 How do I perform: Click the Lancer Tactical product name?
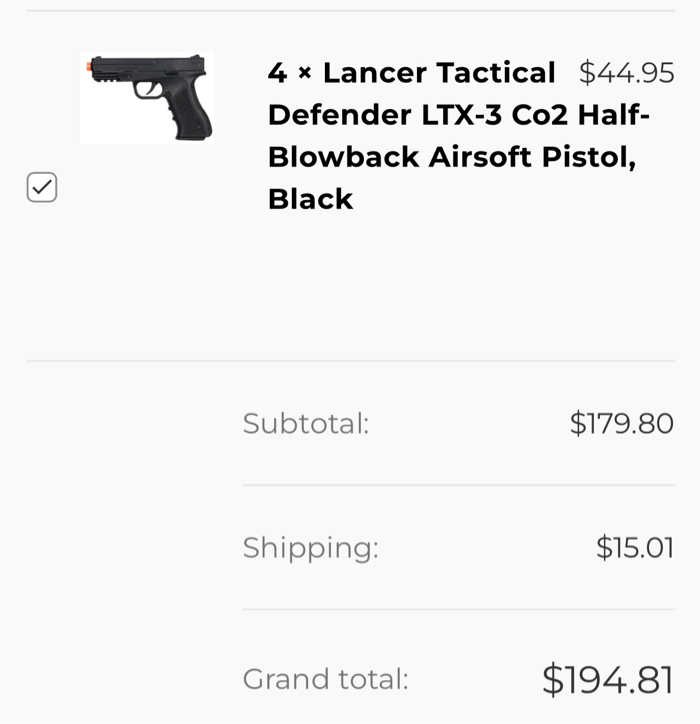click(438, 73)
